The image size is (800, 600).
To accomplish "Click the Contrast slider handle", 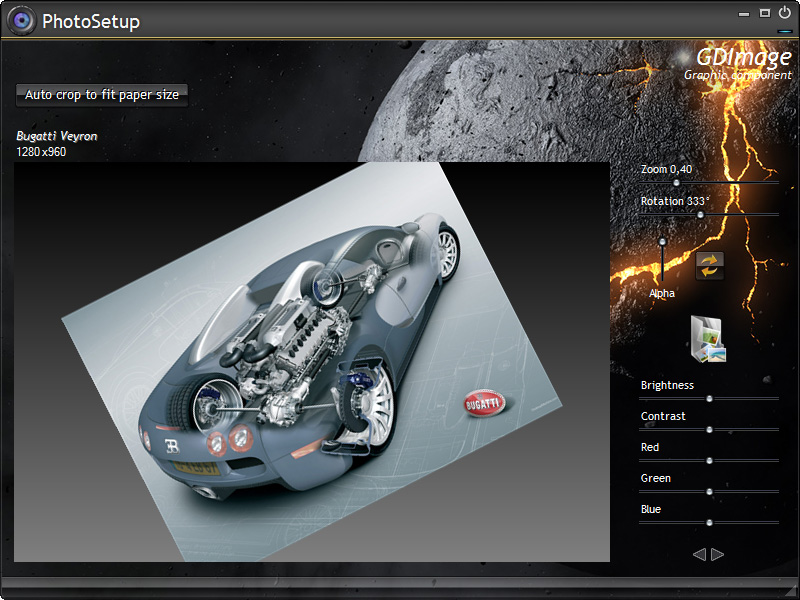I will pos(709,430).
